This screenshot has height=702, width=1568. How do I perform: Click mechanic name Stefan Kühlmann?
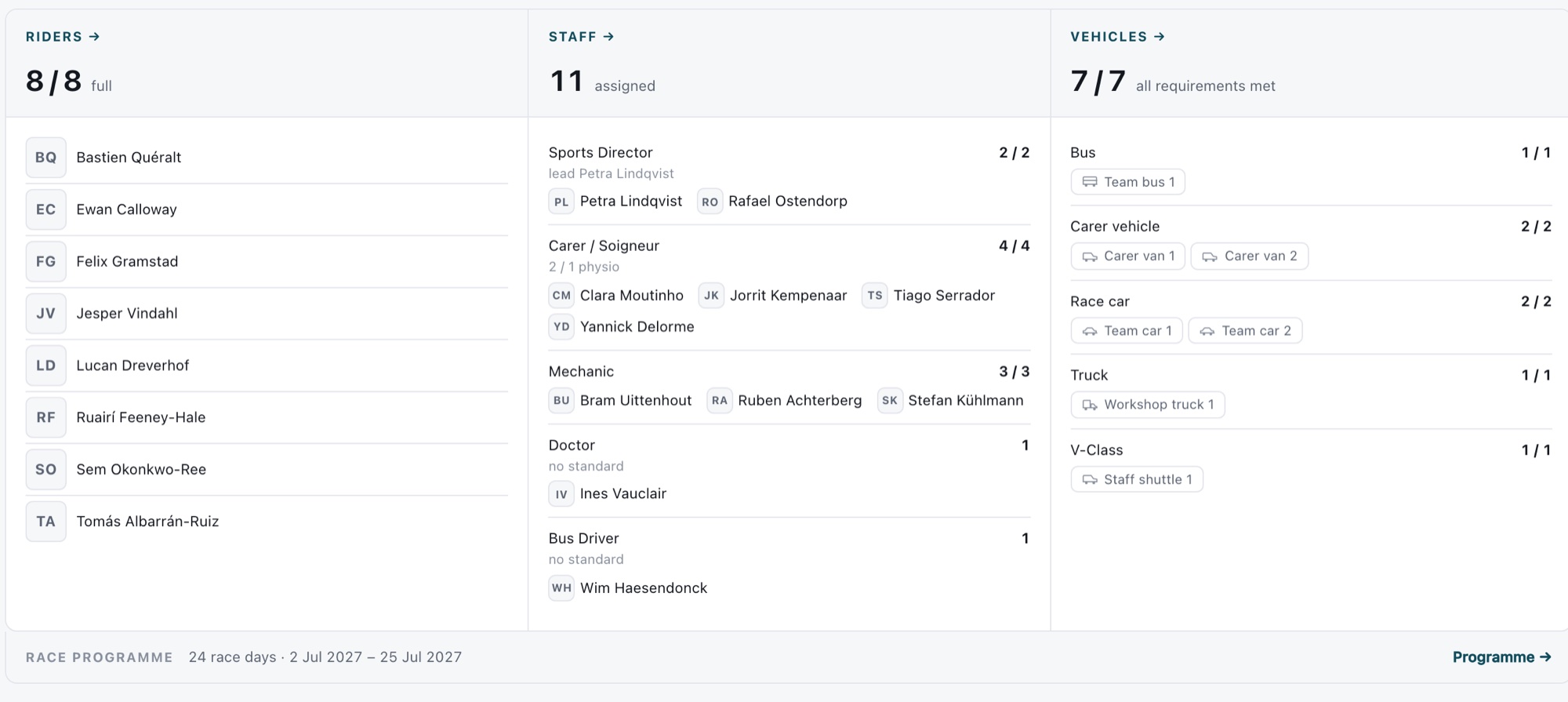[966, 401]
